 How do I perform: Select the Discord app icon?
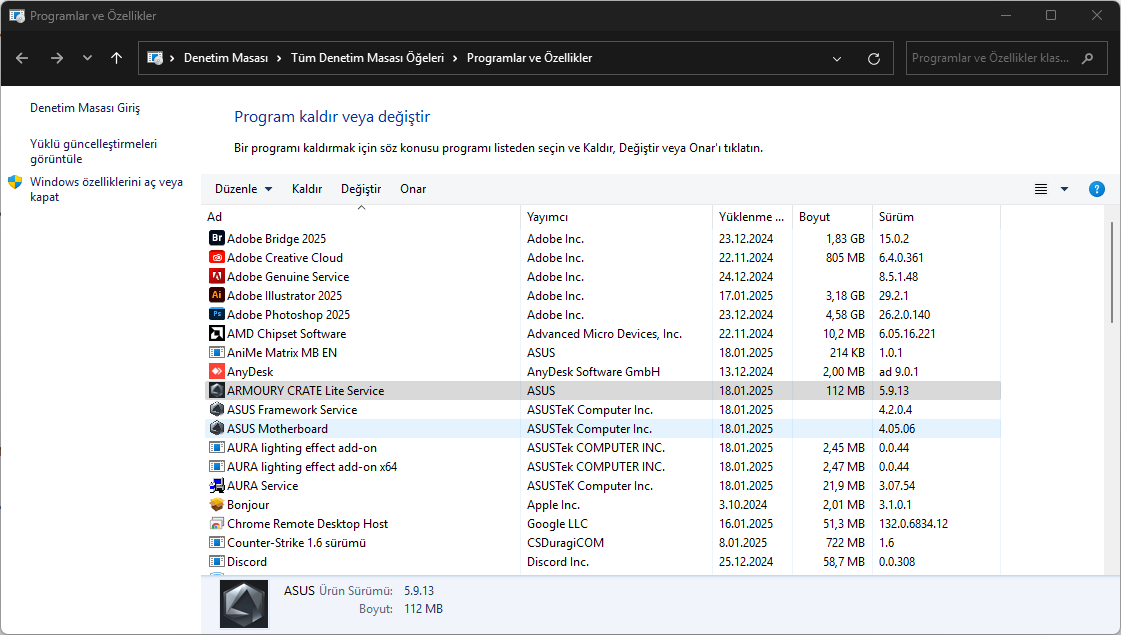[x=216, y=562]
